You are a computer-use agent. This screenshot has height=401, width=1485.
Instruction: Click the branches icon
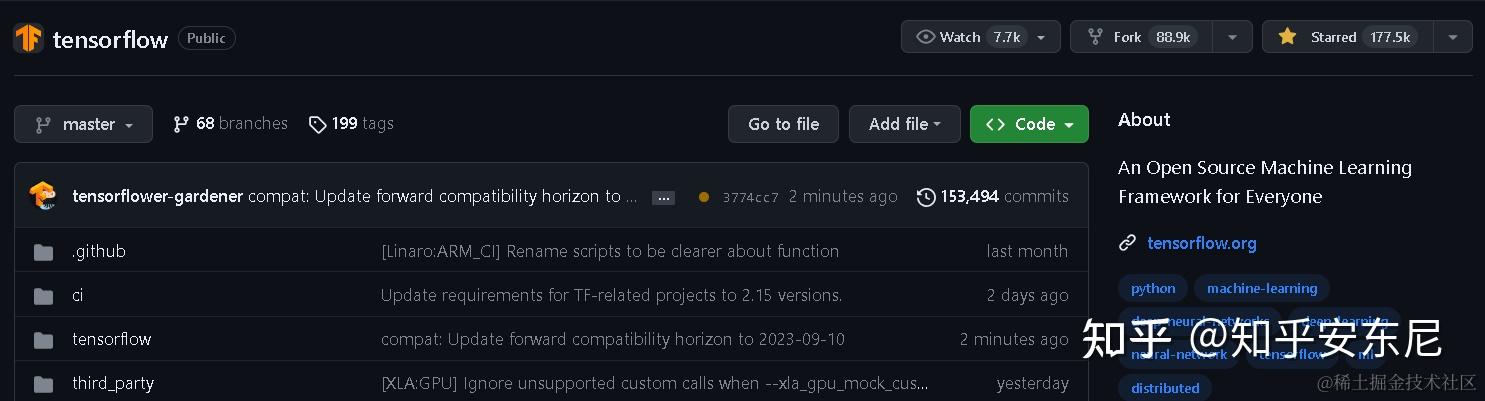(x=181, y=124)
